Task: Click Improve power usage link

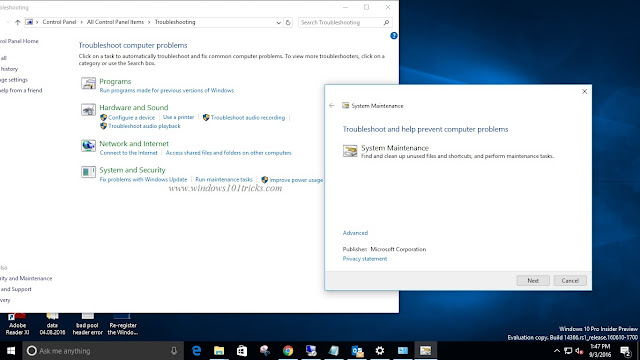Action: pos(296,180)
